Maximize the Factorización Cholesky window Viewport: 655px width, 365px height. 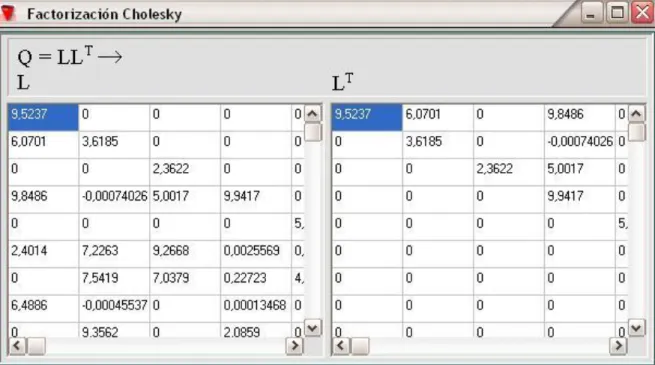pyautogui.click(x=617, y=13)
